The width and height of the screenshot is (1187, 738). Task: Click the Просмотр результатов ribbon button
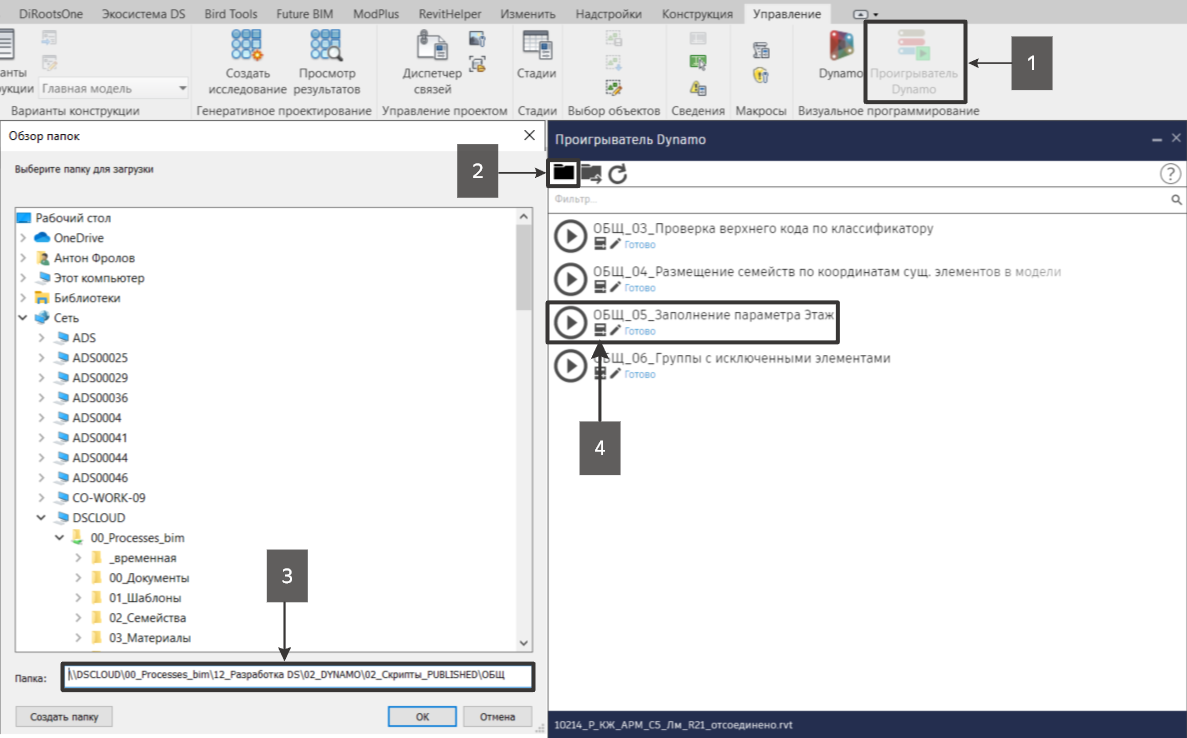click(x=326, y=62)
